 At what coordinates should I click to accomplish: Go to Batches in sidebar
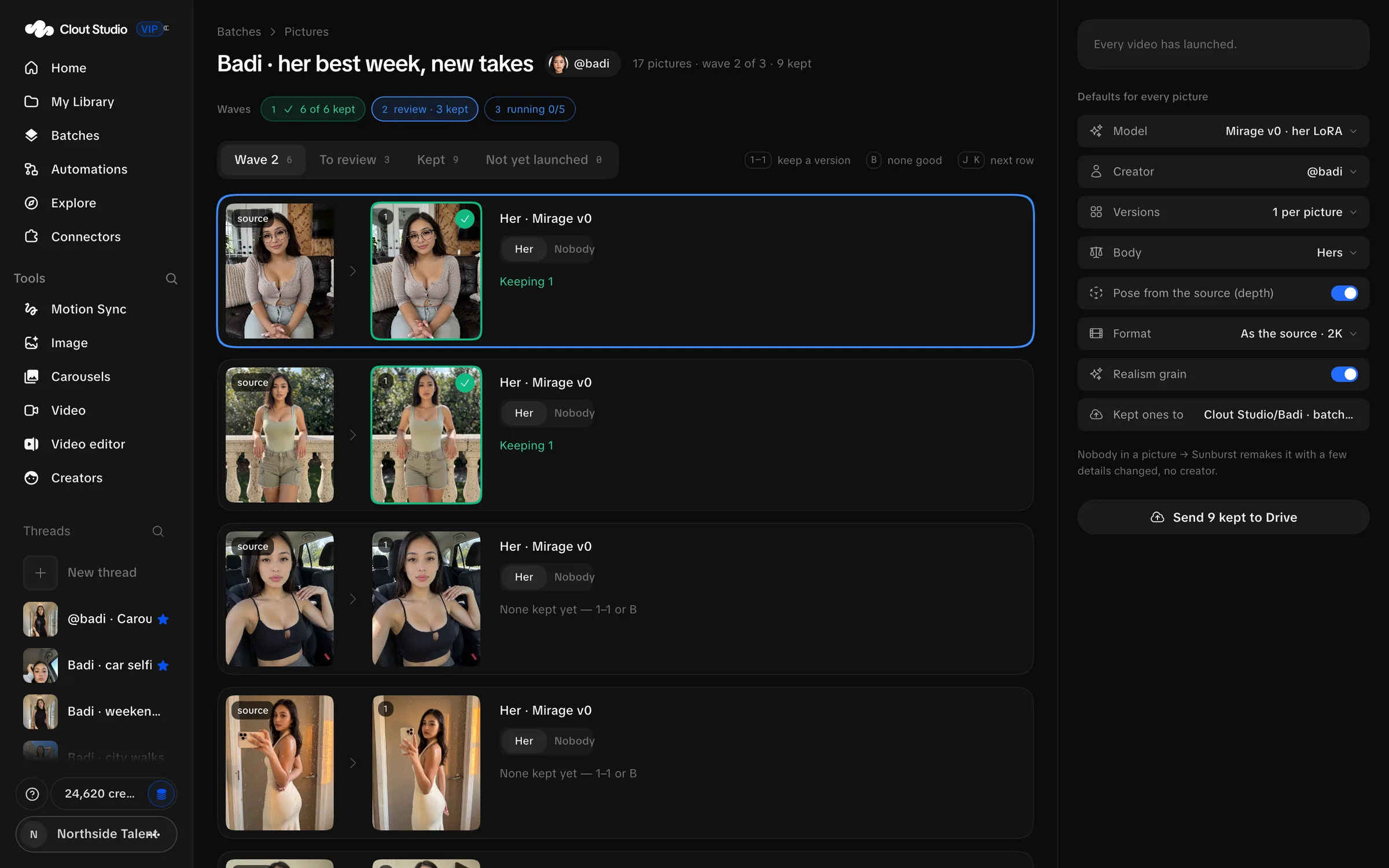point(96,135)
